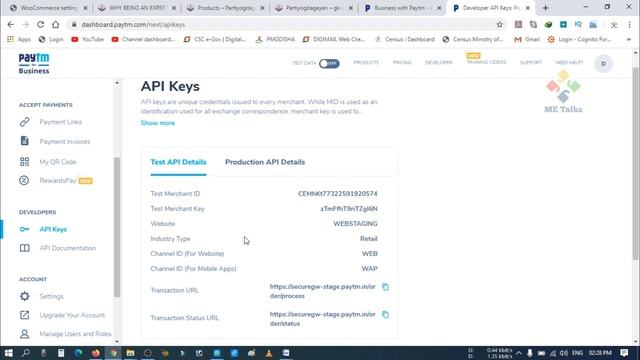Click the API Keys key icon
640x360 pixels.
(24, 229)
